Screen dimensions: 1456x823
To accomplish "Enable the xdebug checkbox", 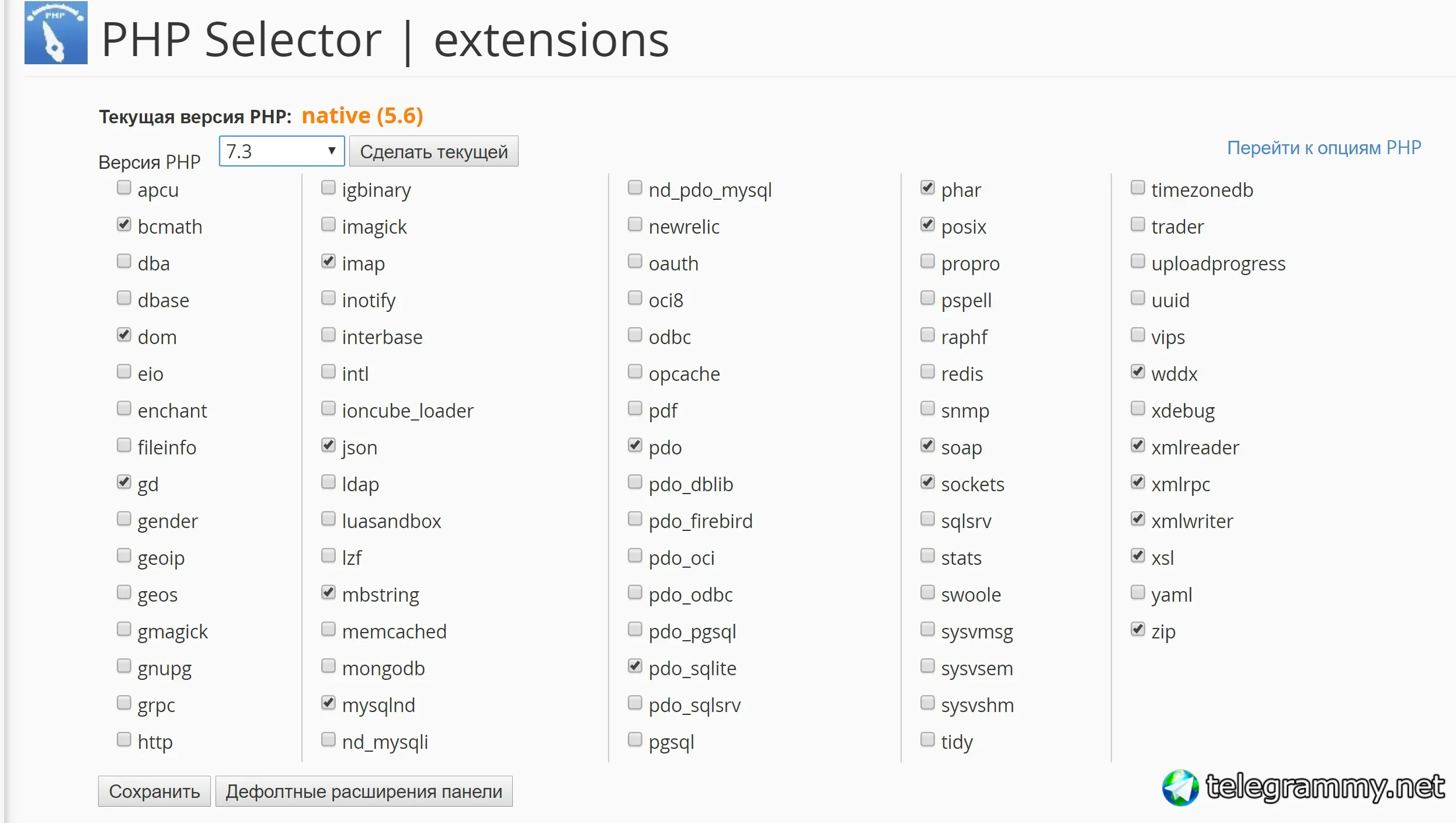I will point(1138,408).
